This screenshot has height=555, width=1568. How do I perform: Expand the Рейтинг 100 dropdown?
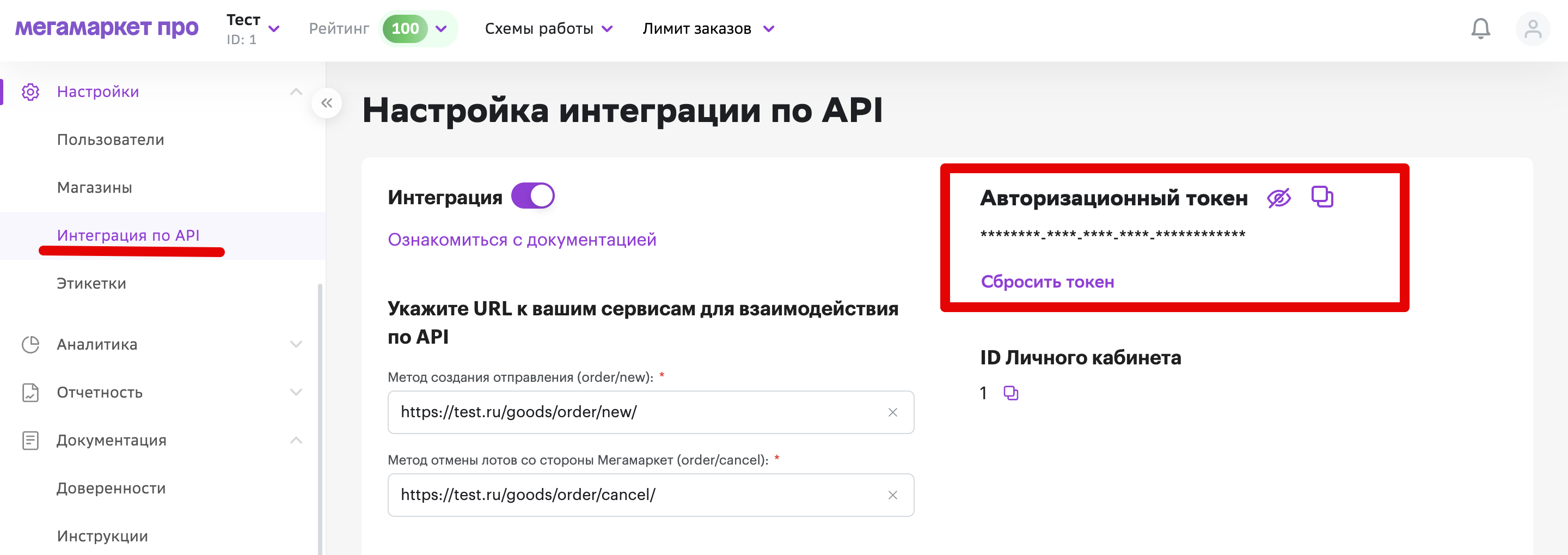point(442,29)
